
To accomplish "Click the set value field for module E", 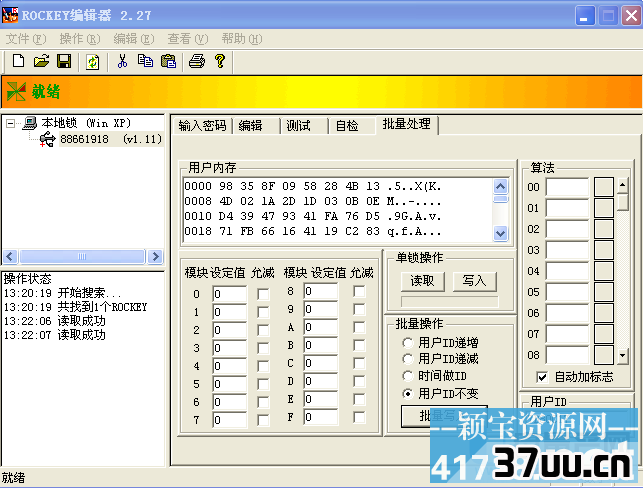I will (321, 399).
